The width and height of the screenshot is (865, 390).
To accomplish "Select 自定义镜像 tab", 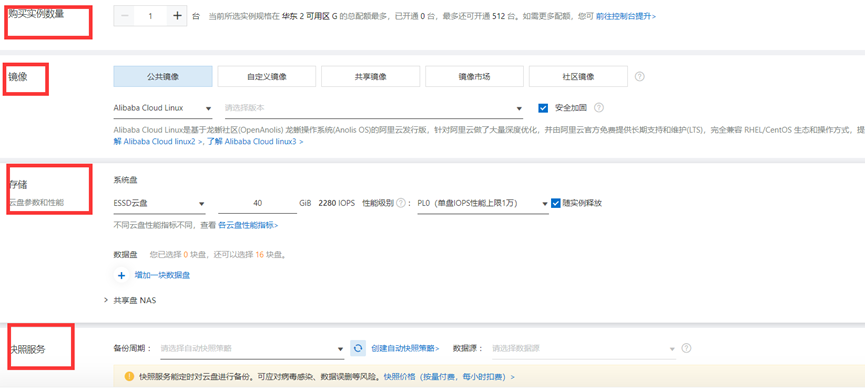I will 266,77.
